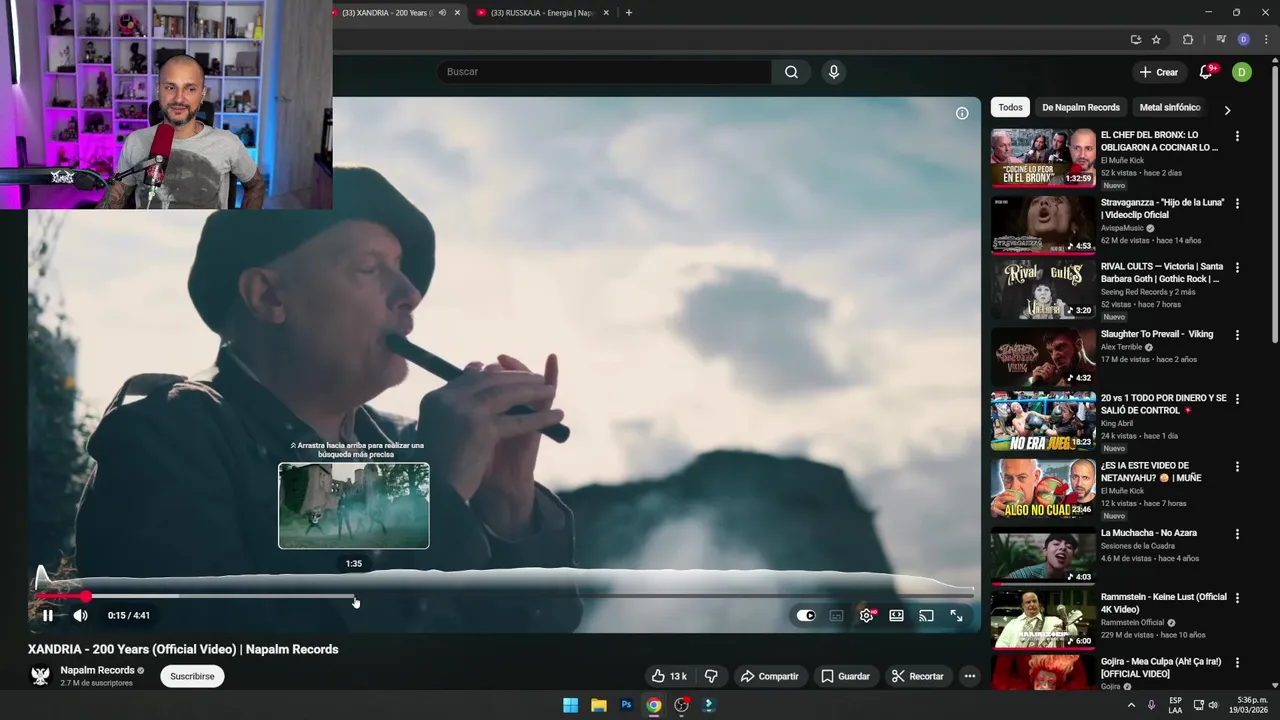Screen dimensions: 1280x720
Task: Like the video with 13 k button
Action: click(669, 676)
